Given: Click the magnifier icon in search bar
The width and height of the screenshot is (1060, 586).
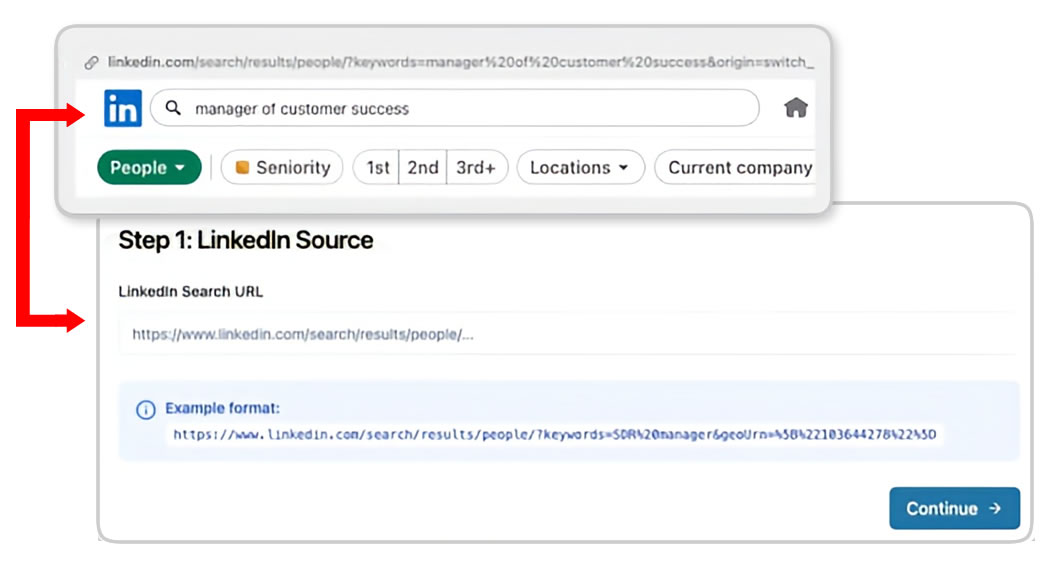Looking at the screenshot, I should [173, 108].
